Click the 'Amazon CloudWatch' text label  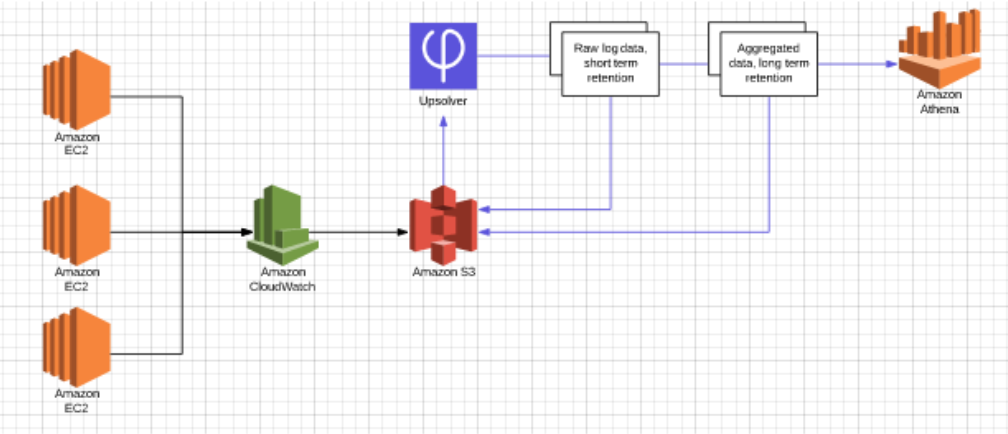281,279
